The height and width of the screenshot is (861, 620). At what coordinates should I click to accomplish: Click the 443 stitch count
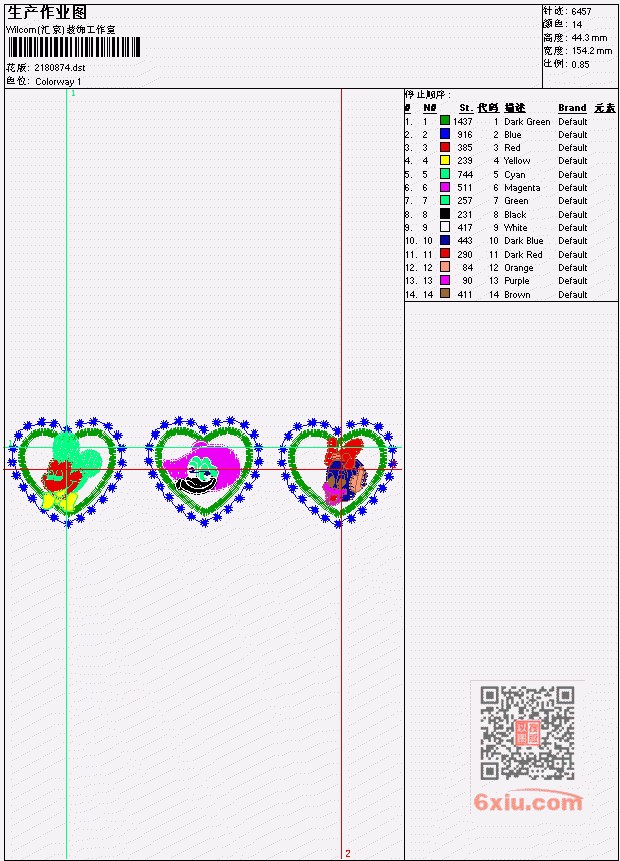coord(465,241)
